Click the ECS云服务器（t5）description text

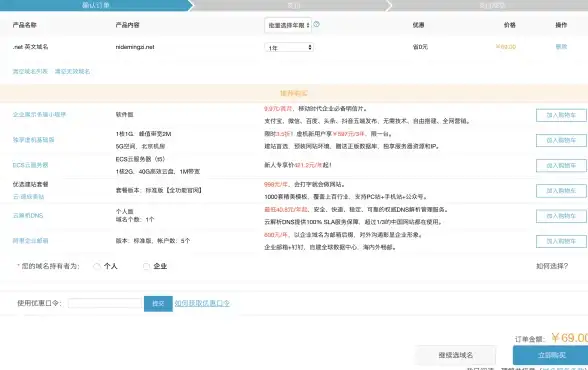click(140, 159)
